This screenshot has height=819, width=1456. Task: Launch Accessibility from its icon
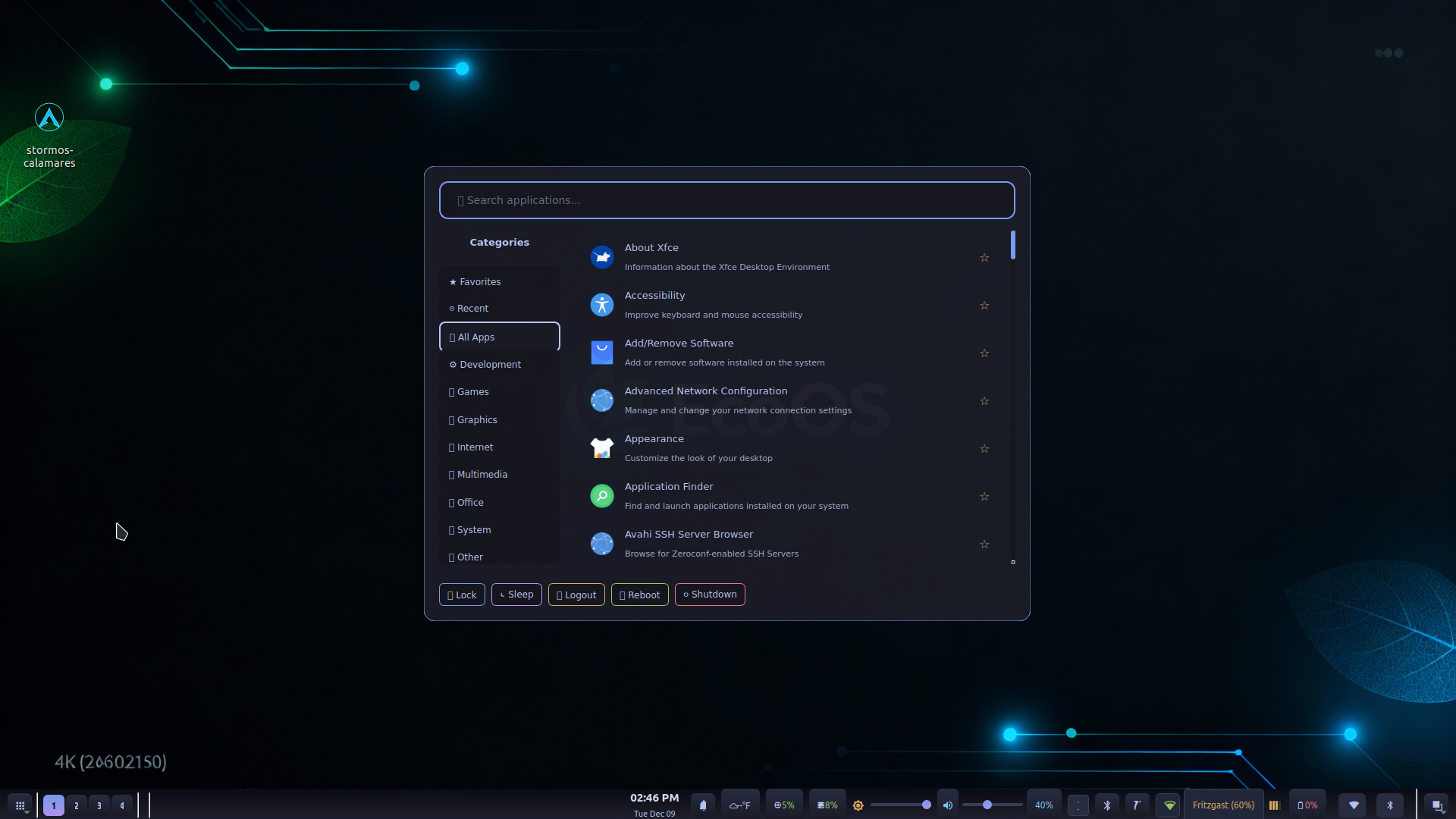click(x=601, y=305)
